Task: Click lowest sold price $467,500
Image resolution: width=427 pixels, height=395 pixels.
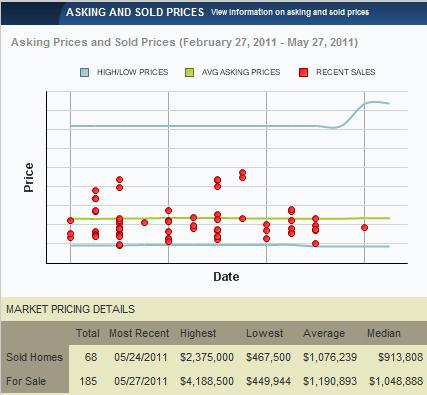Action: tap(268, 357)
